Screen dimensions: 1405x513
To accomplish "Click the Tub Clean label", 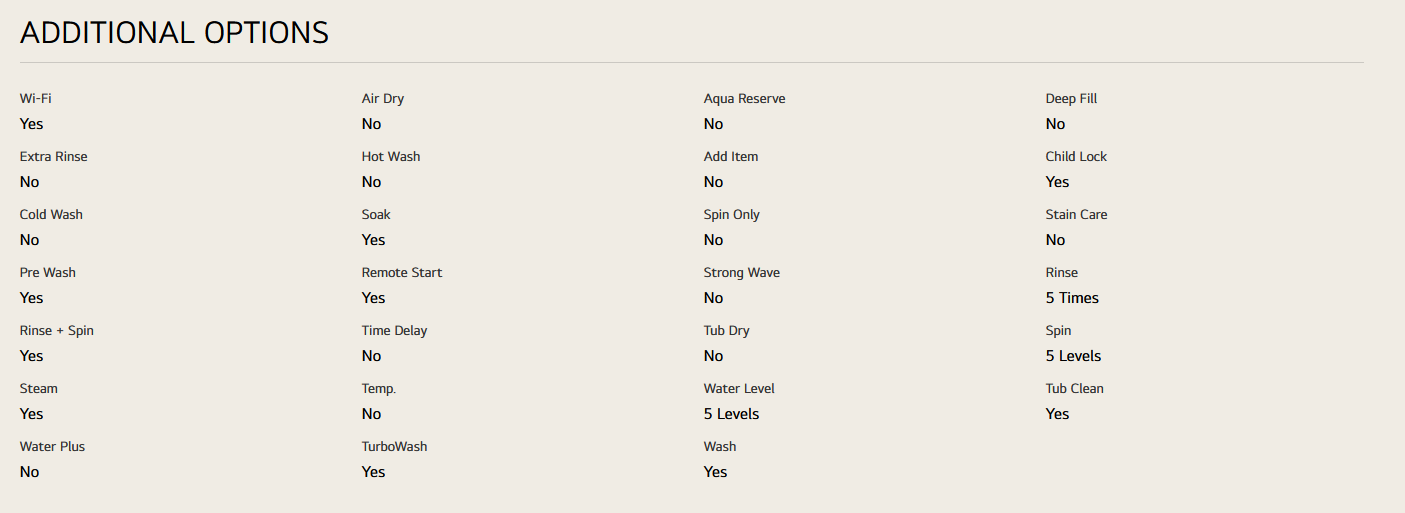I will [1074, 389].
